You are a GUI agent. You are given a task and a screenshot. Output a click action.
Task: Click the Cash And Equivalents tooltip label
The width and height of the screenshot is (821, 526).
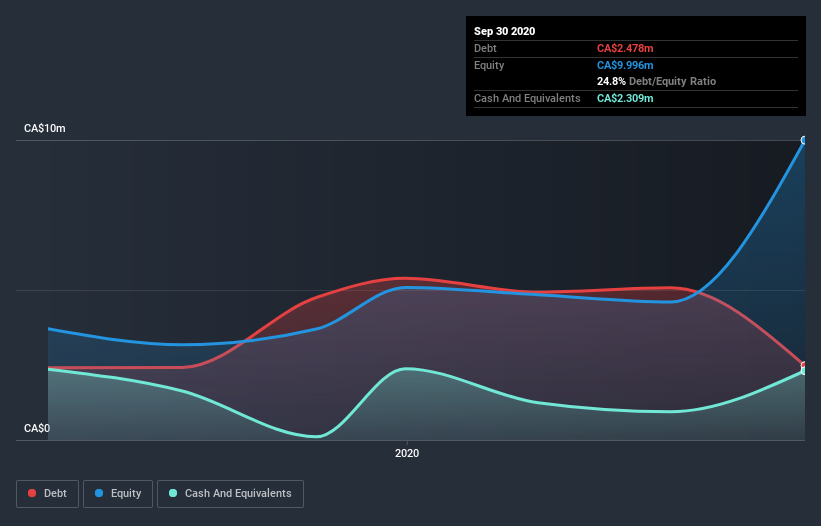[527, 98]
